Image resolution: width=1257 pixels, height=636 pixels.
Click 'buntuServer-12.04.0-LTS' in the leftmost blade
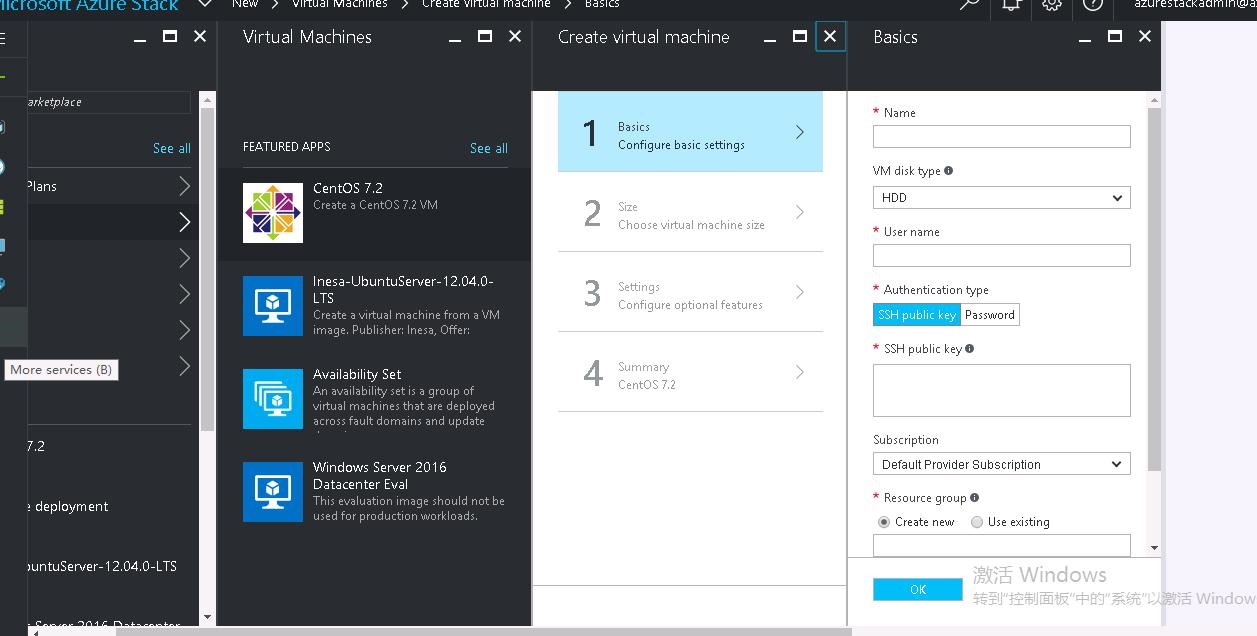point(102,566)
